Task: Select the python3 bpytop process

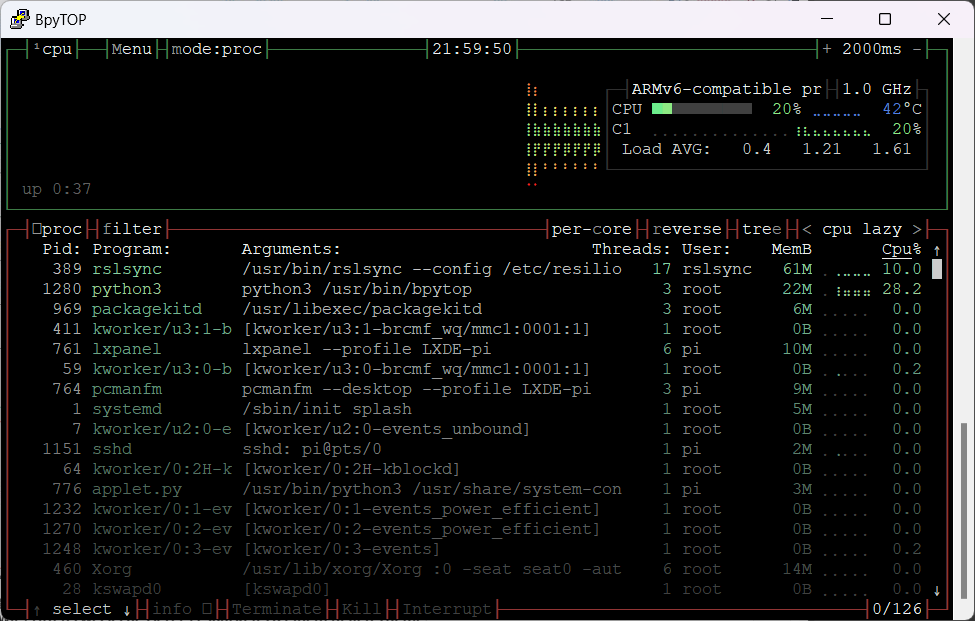Action: pyautogui.click(x=478, y=289)
